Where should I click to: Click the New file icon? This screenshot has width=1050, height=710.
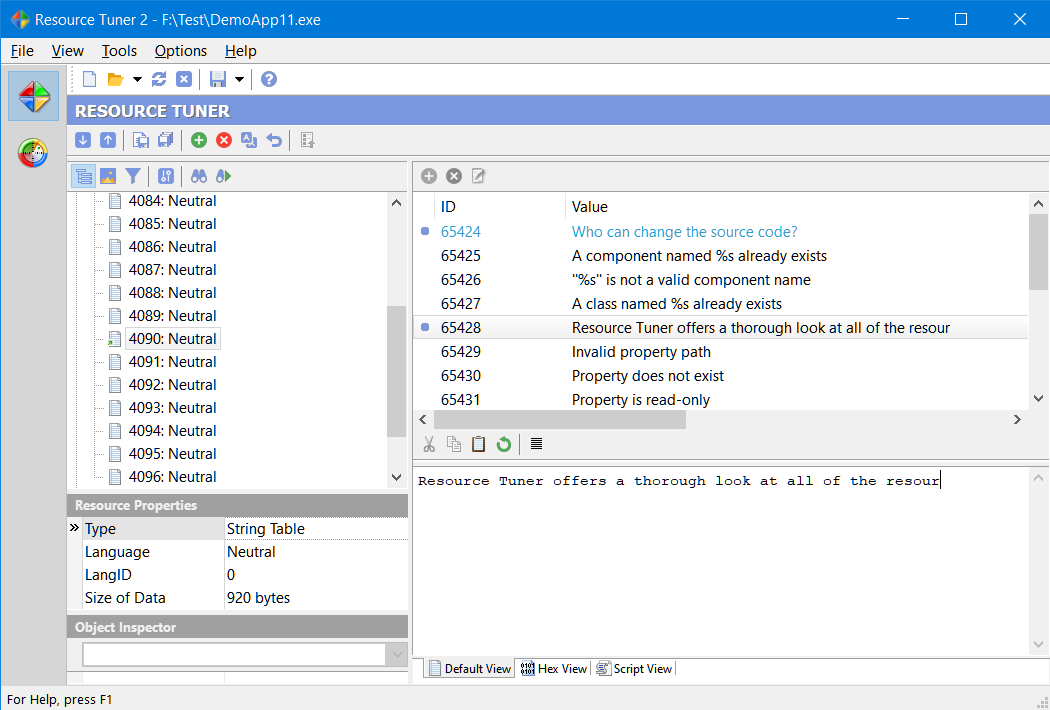click(89, 79)
